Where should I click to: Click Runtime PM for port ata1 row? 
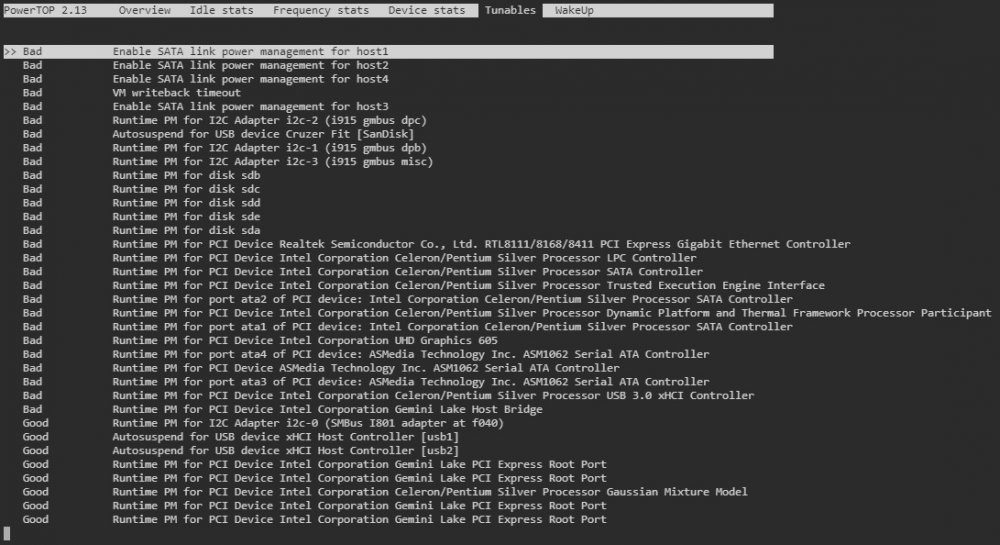coord(408,327)
